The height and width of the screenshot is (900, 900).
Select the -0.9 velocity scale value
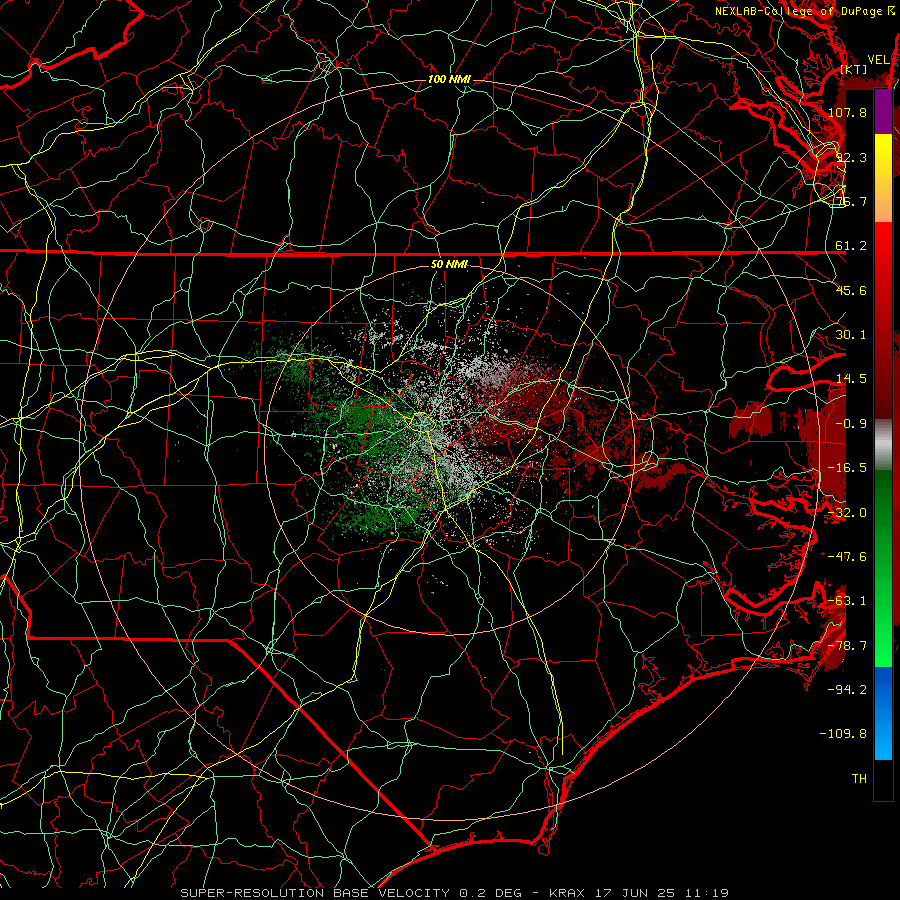(851, 424)
